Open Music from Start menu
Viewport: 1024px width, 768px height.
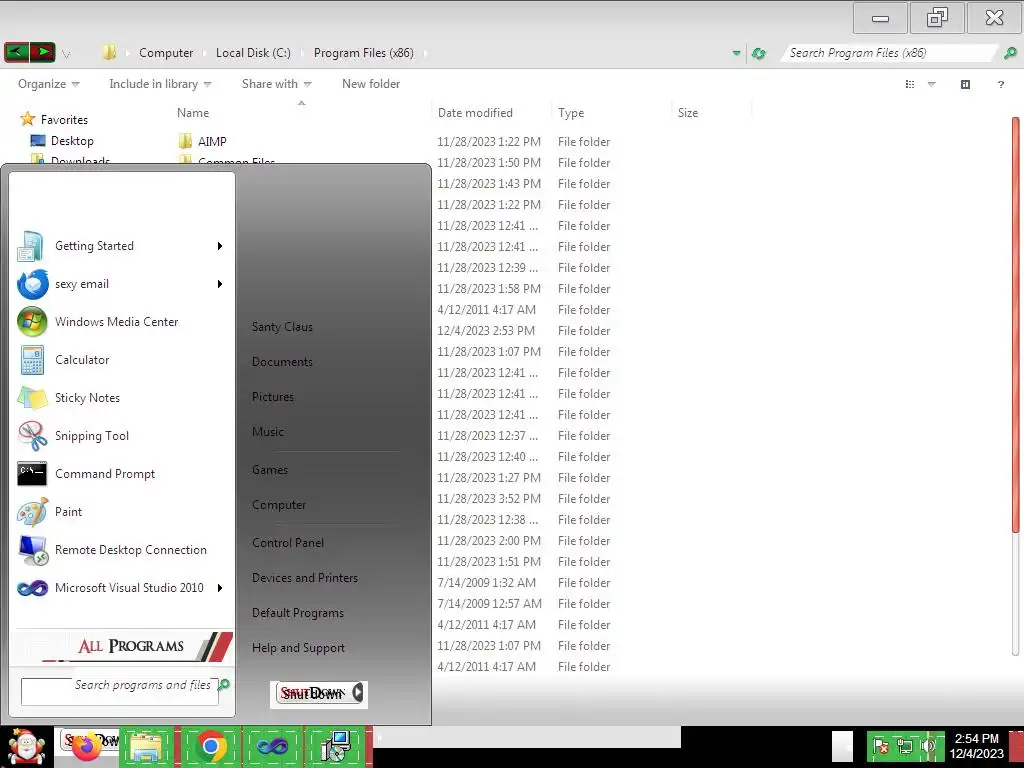[x=268, y=432]
